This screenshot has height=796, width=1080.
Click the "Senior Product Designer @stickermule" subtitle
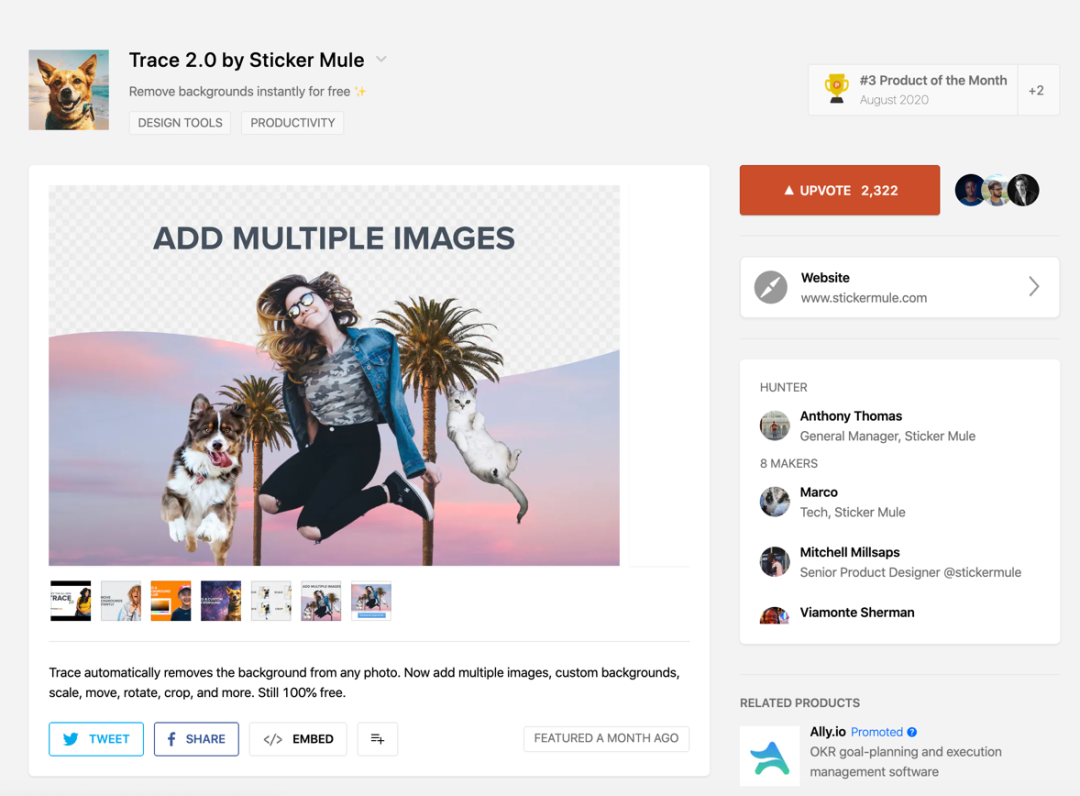click(x=910, y=572)
